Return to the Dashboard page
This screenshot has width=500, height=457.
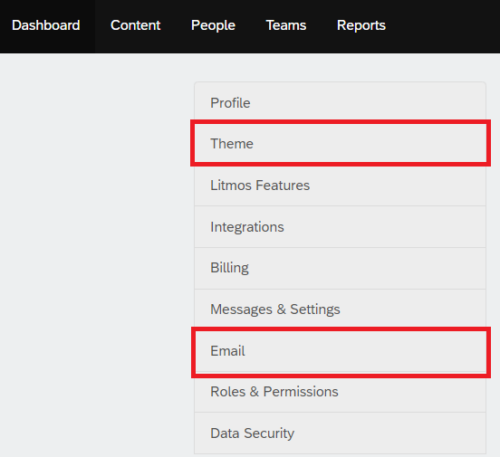click(x=46, y=26)
